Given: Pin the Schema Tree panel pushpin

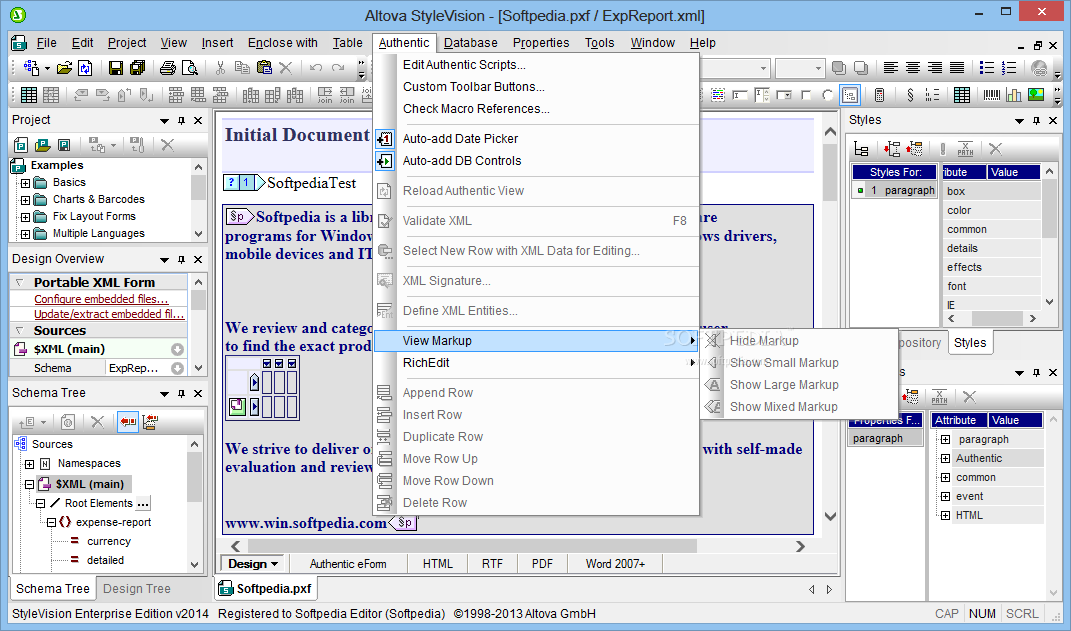Looking at the screenshot, I should (181, 394).
